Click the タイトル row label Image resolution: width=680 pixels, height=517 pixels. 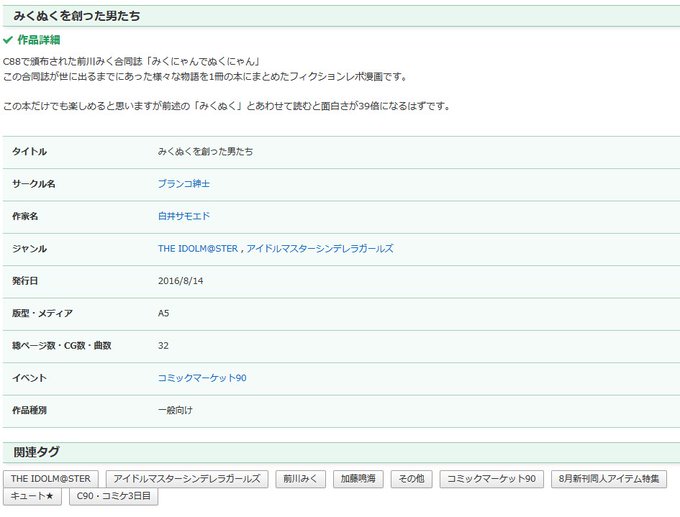coord(29,151)
